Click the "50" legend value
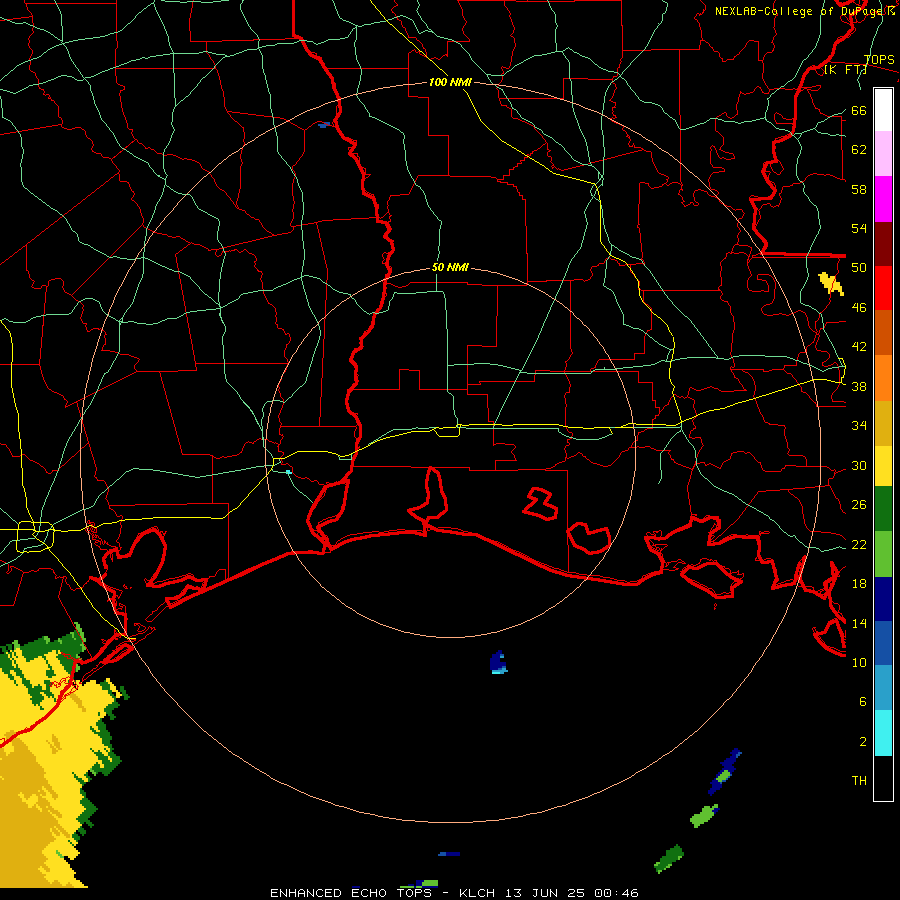Viewport: 900px width, 900px height. (859, 268)
